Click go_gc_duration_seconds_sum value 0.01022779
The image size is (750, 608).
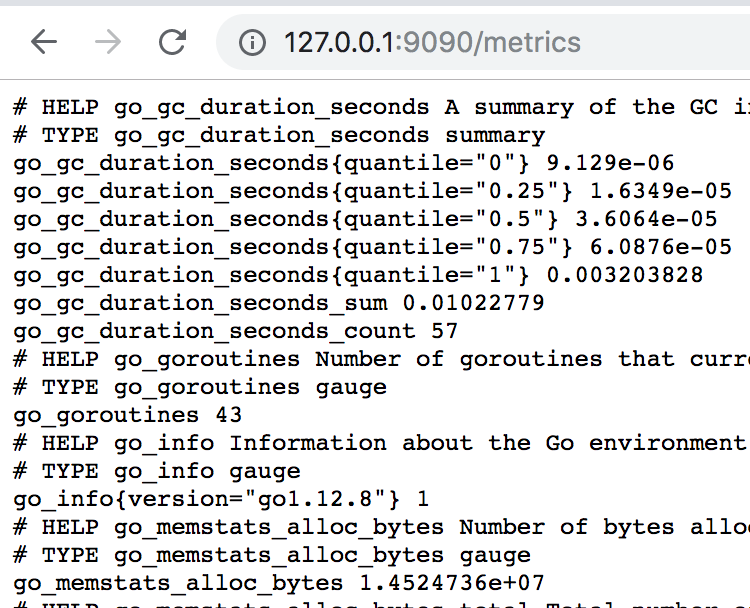(x=474, y=303)
